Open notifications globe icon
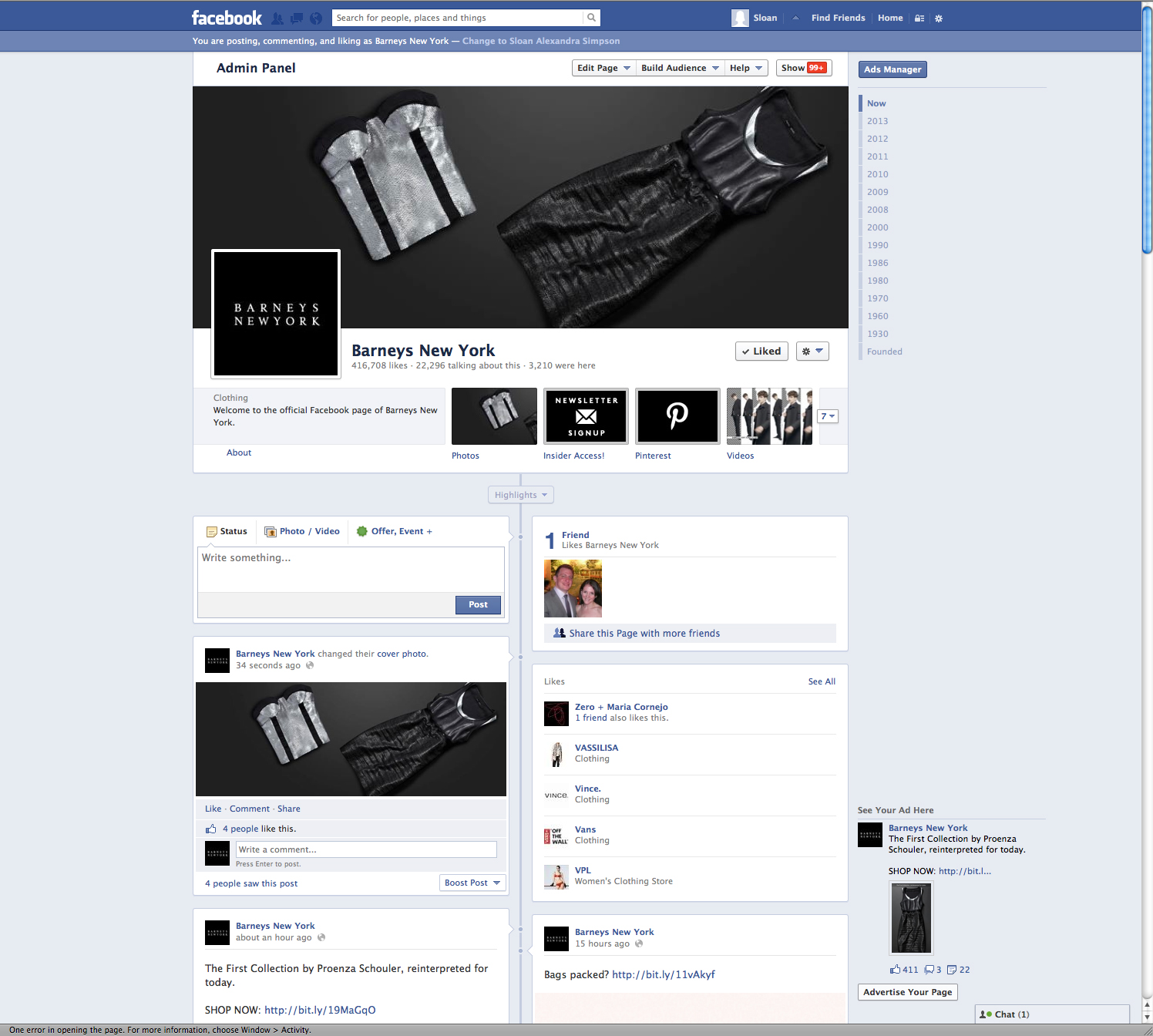1153x1036 pixels. tap(316, 18)
